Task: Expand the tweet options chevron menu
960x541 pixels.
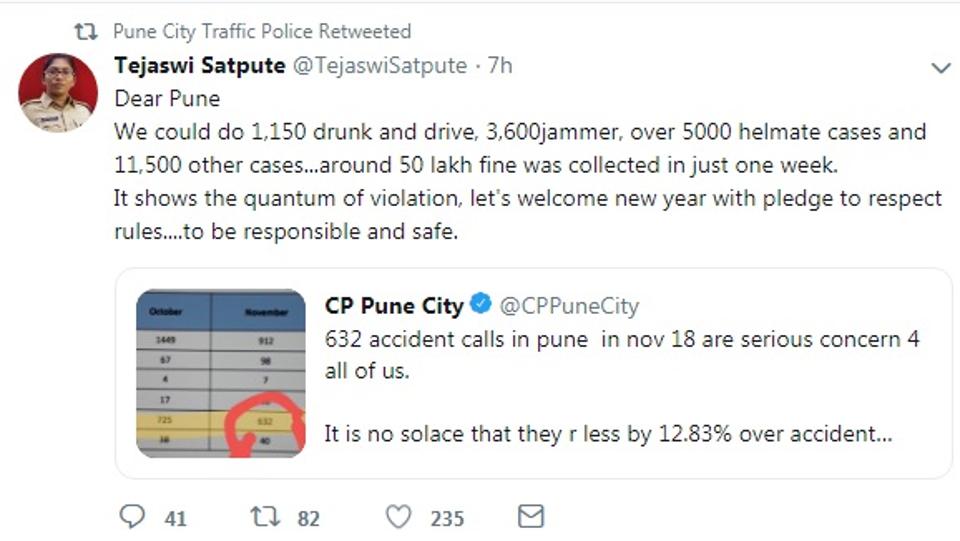Action: [940, 68]
